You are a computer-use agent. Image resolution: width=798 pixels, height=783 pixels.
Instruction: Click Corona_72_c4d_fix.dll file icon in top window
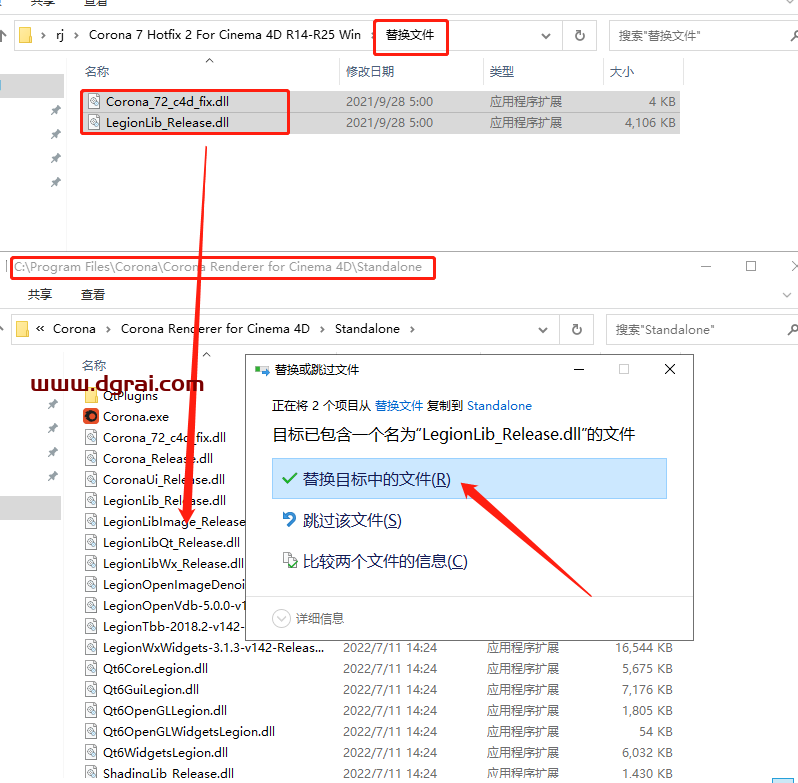(x=93, y=101)
